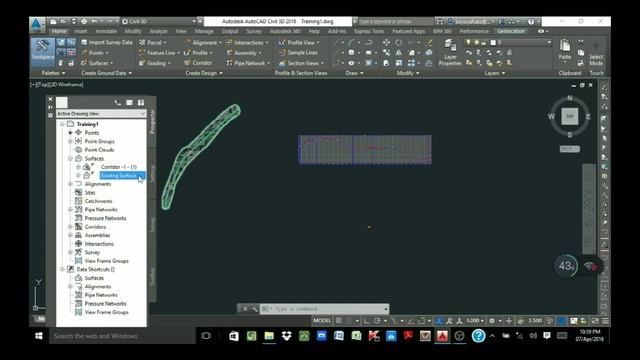Collapse the Surfaces tree node
Image resolution: width=640 pixels, height=360 pixels.
(70, 158)
